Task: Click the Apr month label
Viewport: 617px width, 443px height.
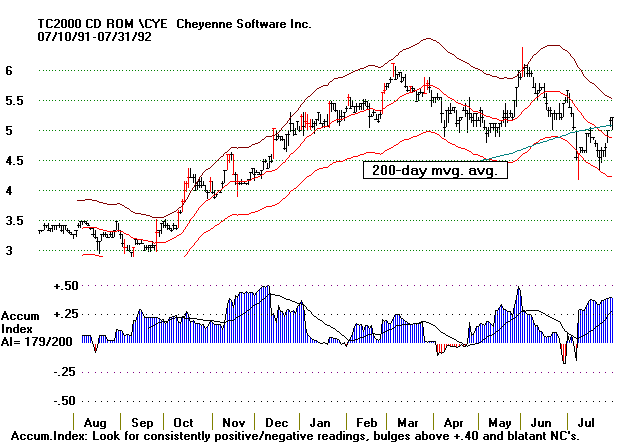Action: pyautogui.click(x=454, y=423)
